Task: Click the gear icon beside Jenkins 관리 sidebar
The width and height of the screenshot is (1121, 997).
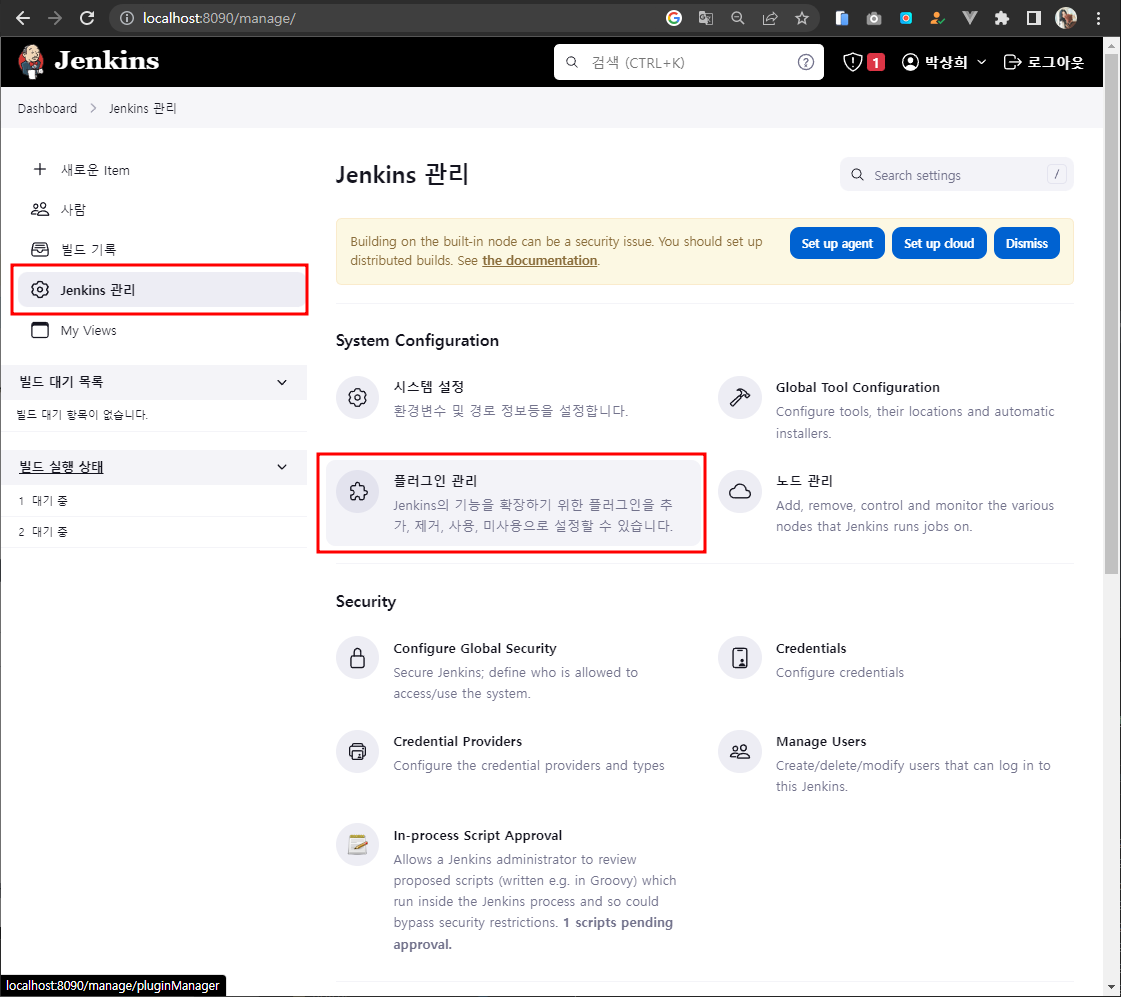Action: [40, 289]
